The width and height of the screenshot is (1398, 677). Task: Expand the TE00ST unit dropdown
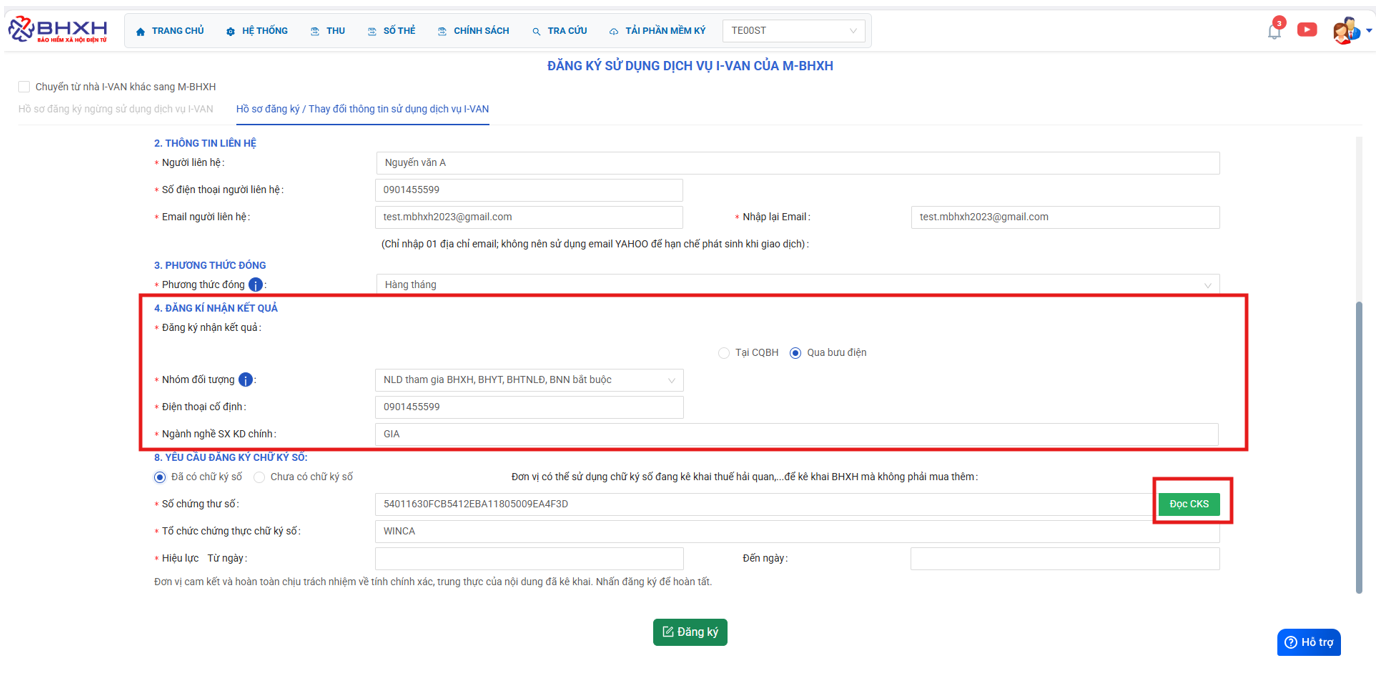pyautogui.click(x=793, y=31)
